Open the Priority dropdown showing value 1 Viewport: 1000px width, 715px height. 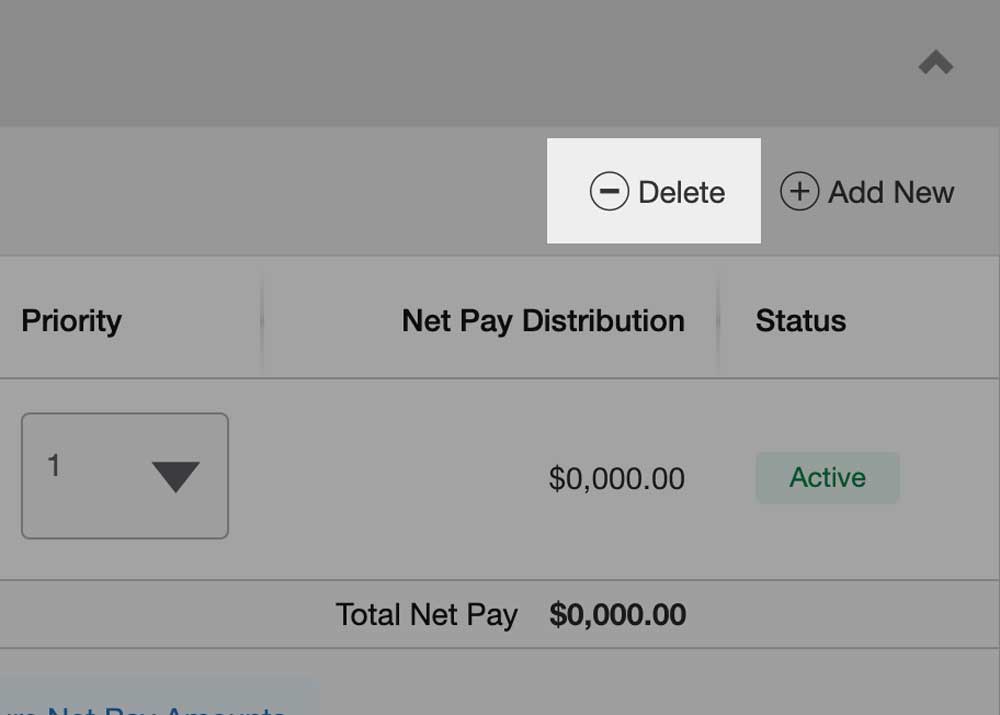tap(124, 475)
